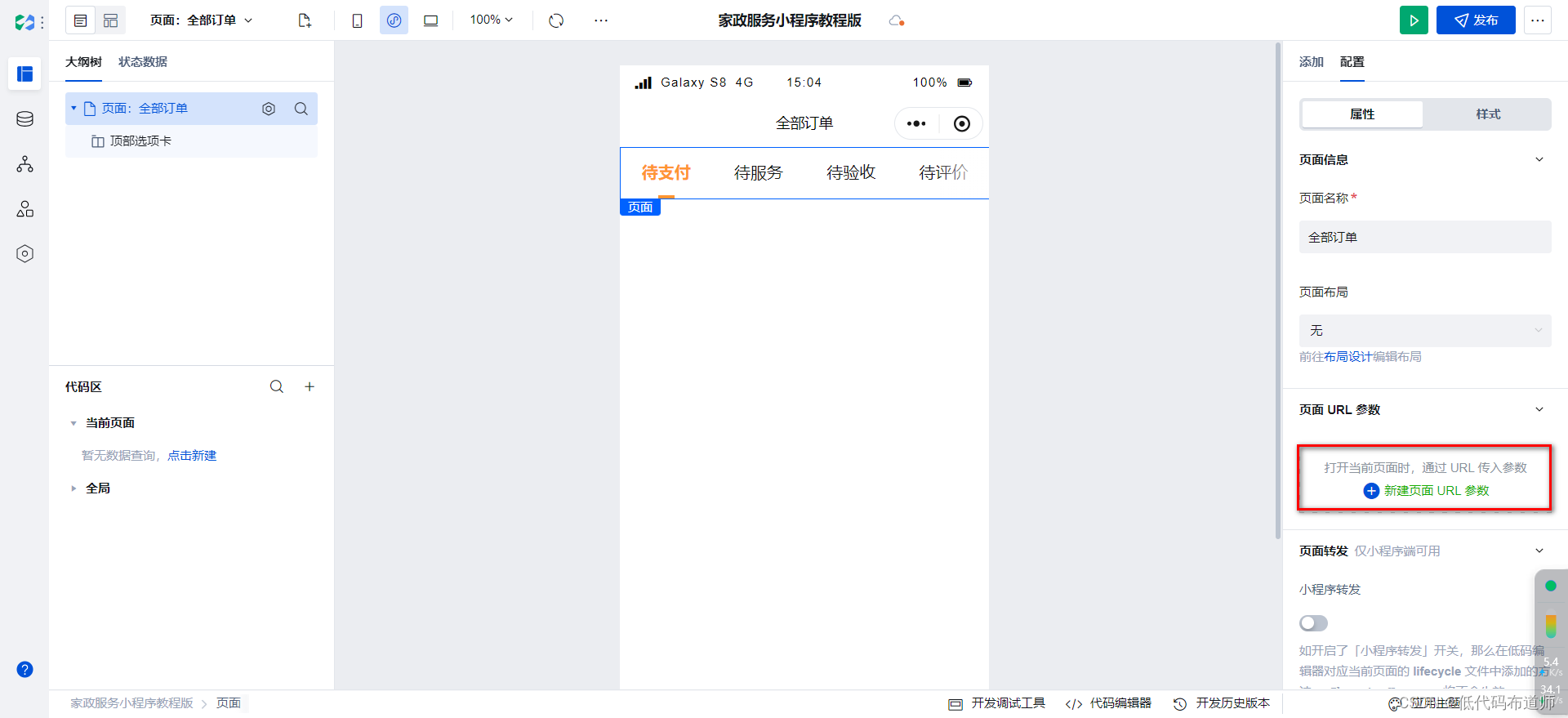Switch to the 状态数据 tab
The width and height of the screenshot is (1568, 718).
(x=143, y=62)
